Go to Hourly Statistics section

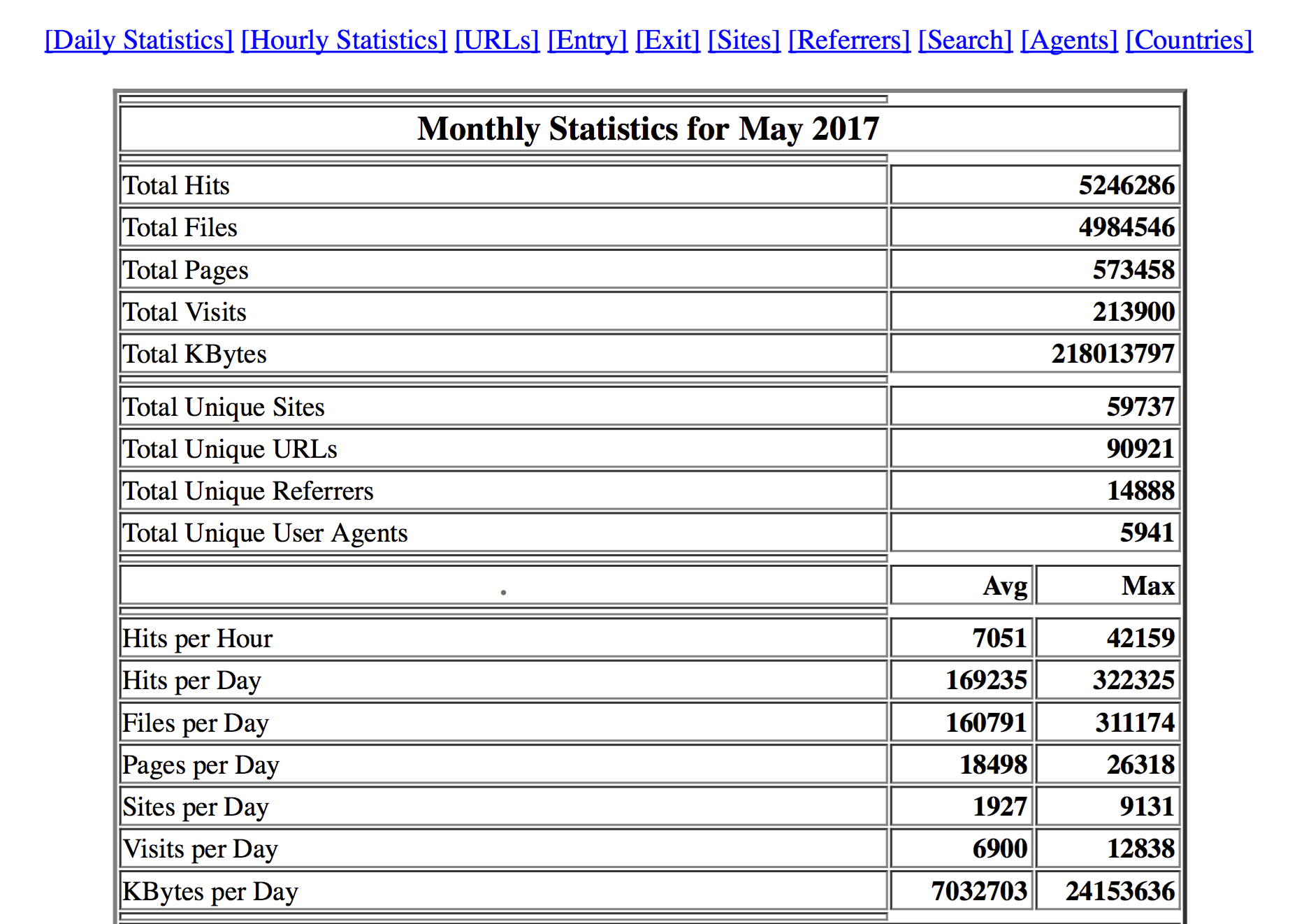coord(344,41)
